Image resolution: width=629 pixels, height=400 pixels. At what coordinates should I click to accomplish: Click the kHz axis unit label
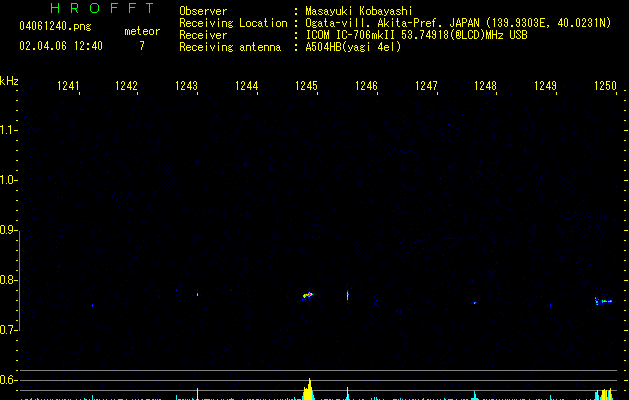click(9, 81)
